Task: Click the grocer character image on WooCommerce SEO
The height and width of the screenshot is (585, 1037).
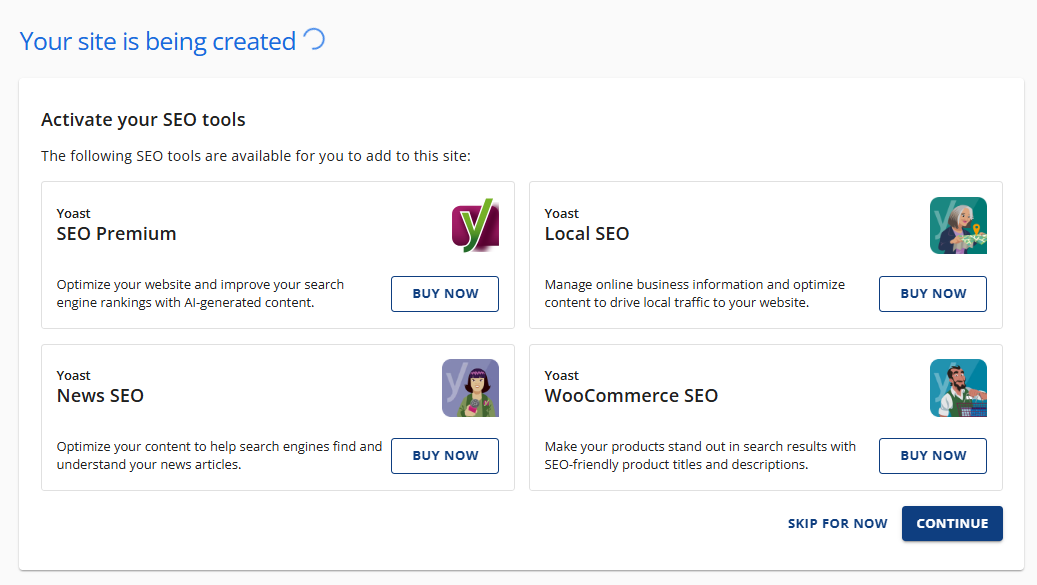Action: (958, 387)
